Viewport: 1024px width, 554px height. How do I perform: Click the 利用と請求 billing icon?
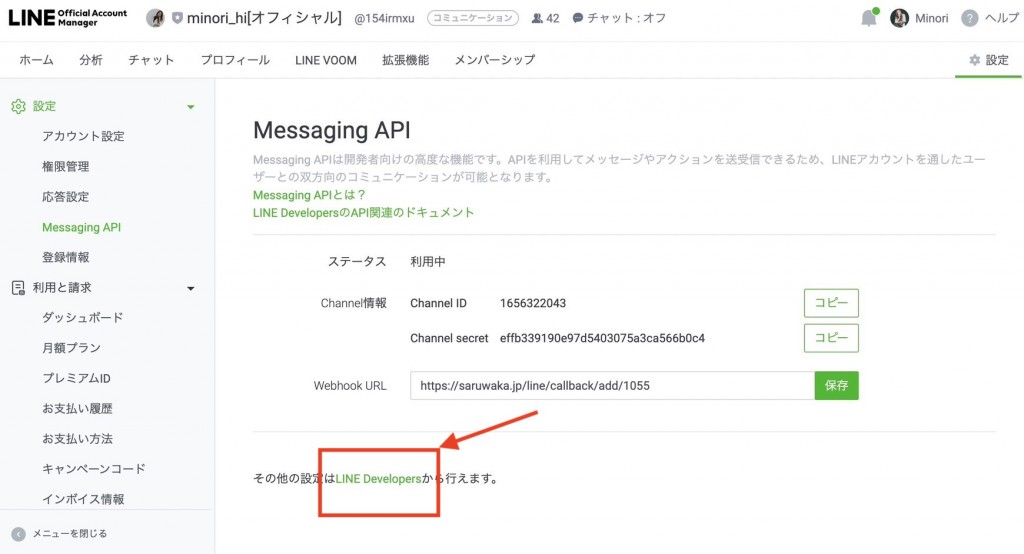pyautogui.click(x=18, y=287)
